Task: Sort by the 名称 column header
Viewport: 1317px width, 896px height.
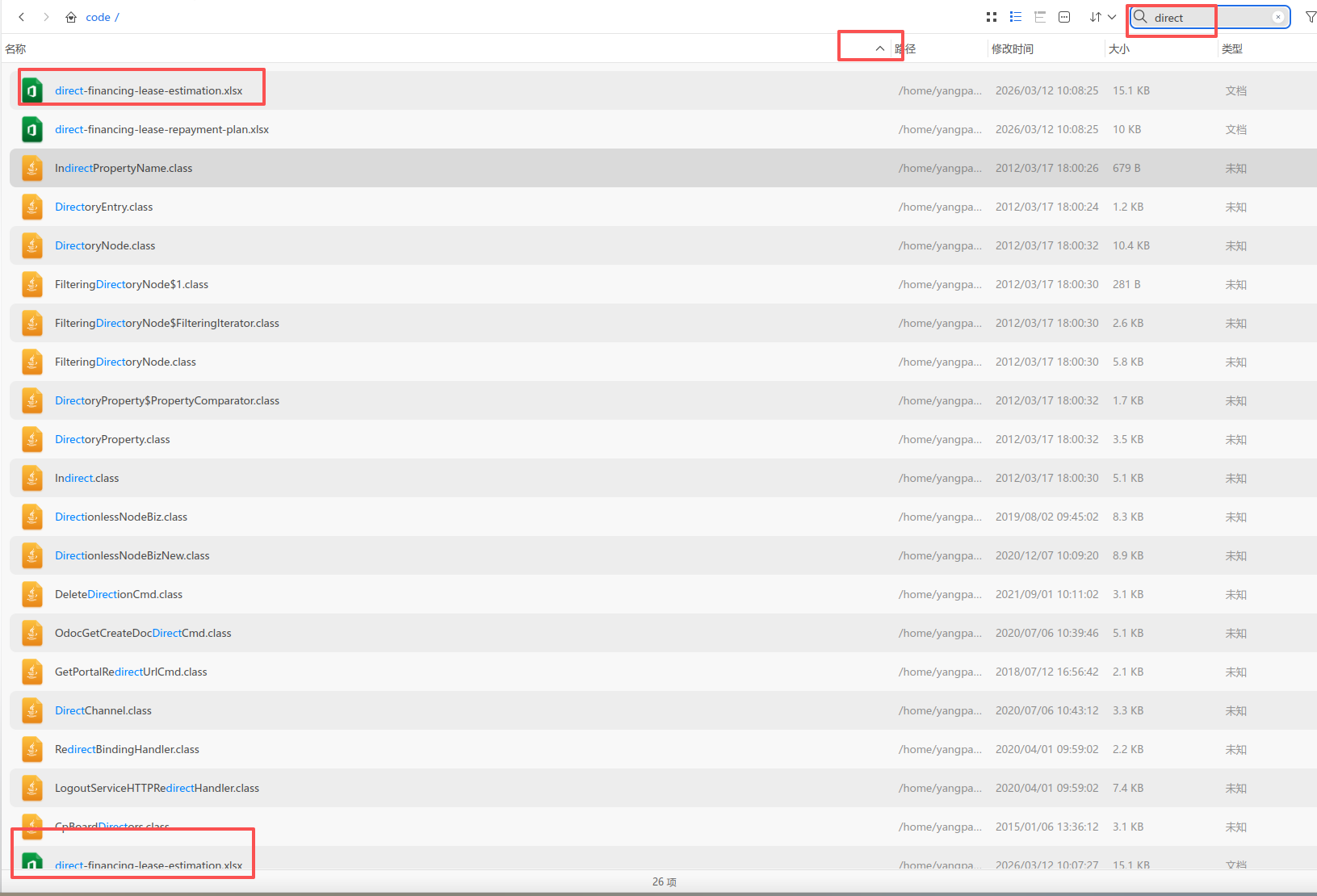Action: (15, 49)
